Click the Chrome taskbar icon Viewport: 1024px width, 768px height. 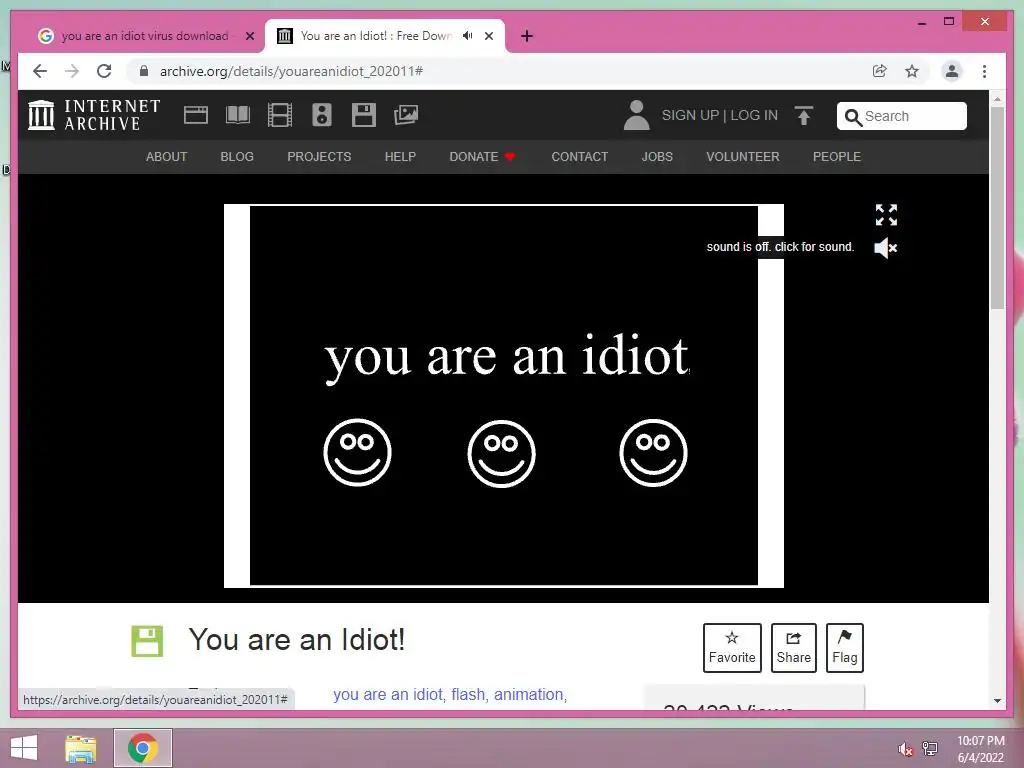pos(143,748)
